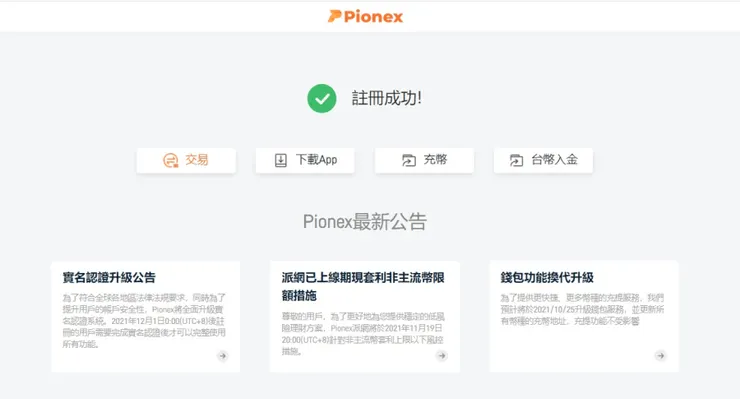
Task: Open the 實名認證升級公告 announcement title
Action: pyautogui.click(x=109, y=278)
